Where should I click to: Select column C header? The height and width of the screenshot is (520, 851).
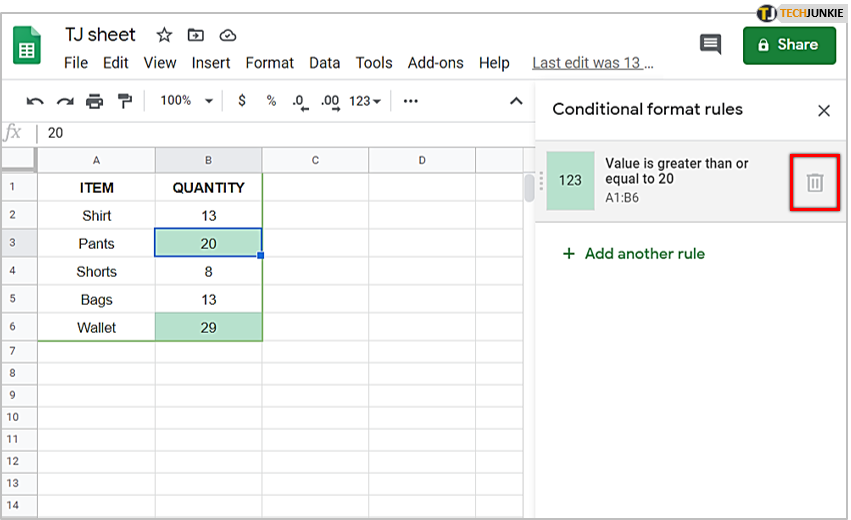pos(315,160)
